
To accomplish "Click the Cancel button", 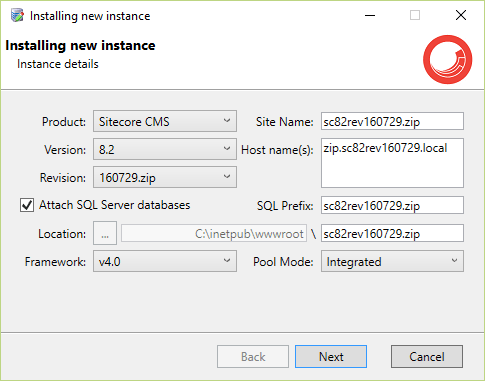I will click(427, 357).
